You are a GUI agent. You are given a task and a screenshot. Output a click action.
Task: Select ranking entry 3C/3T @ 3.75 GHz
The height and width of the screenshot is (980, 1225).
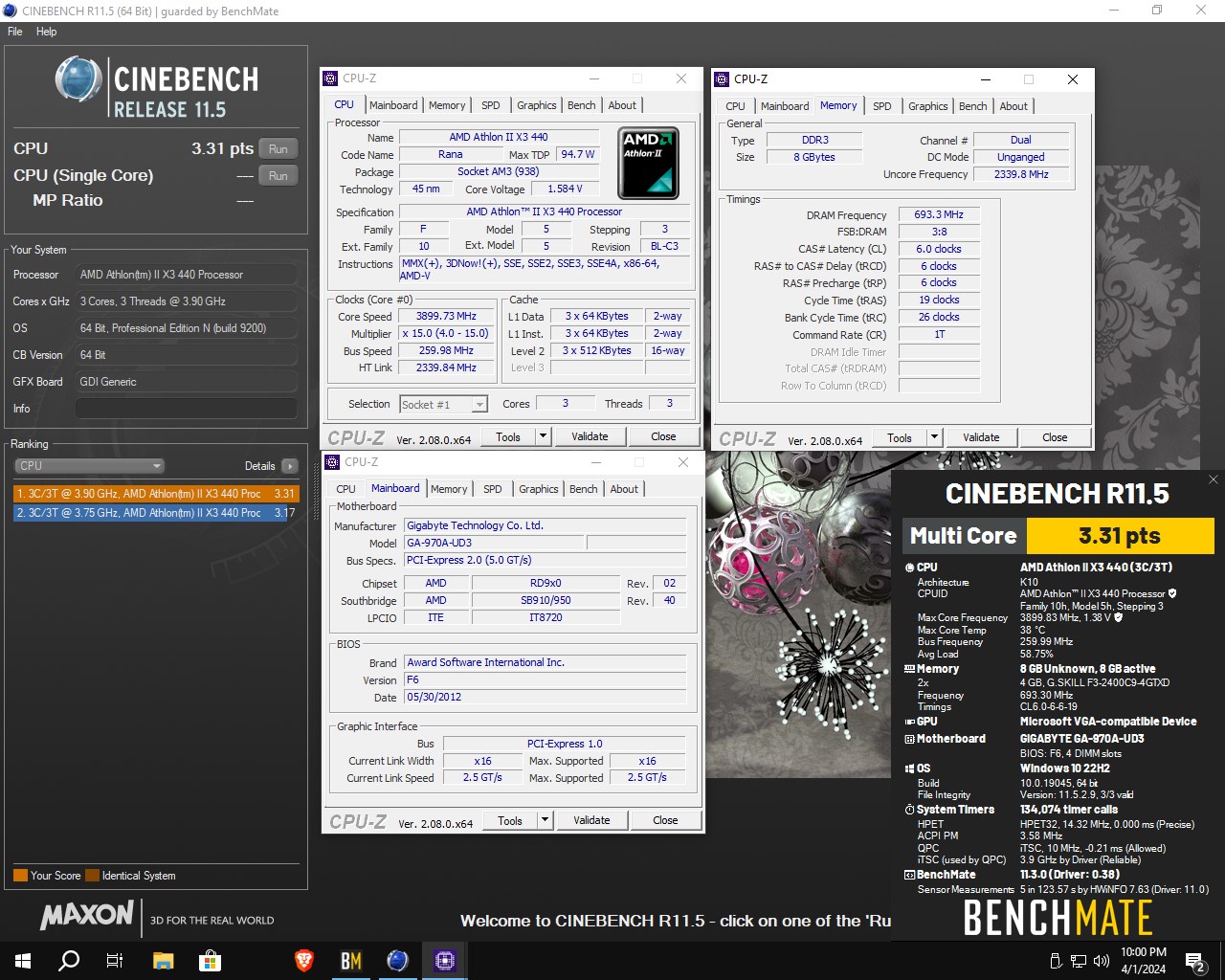pos(156,513)
